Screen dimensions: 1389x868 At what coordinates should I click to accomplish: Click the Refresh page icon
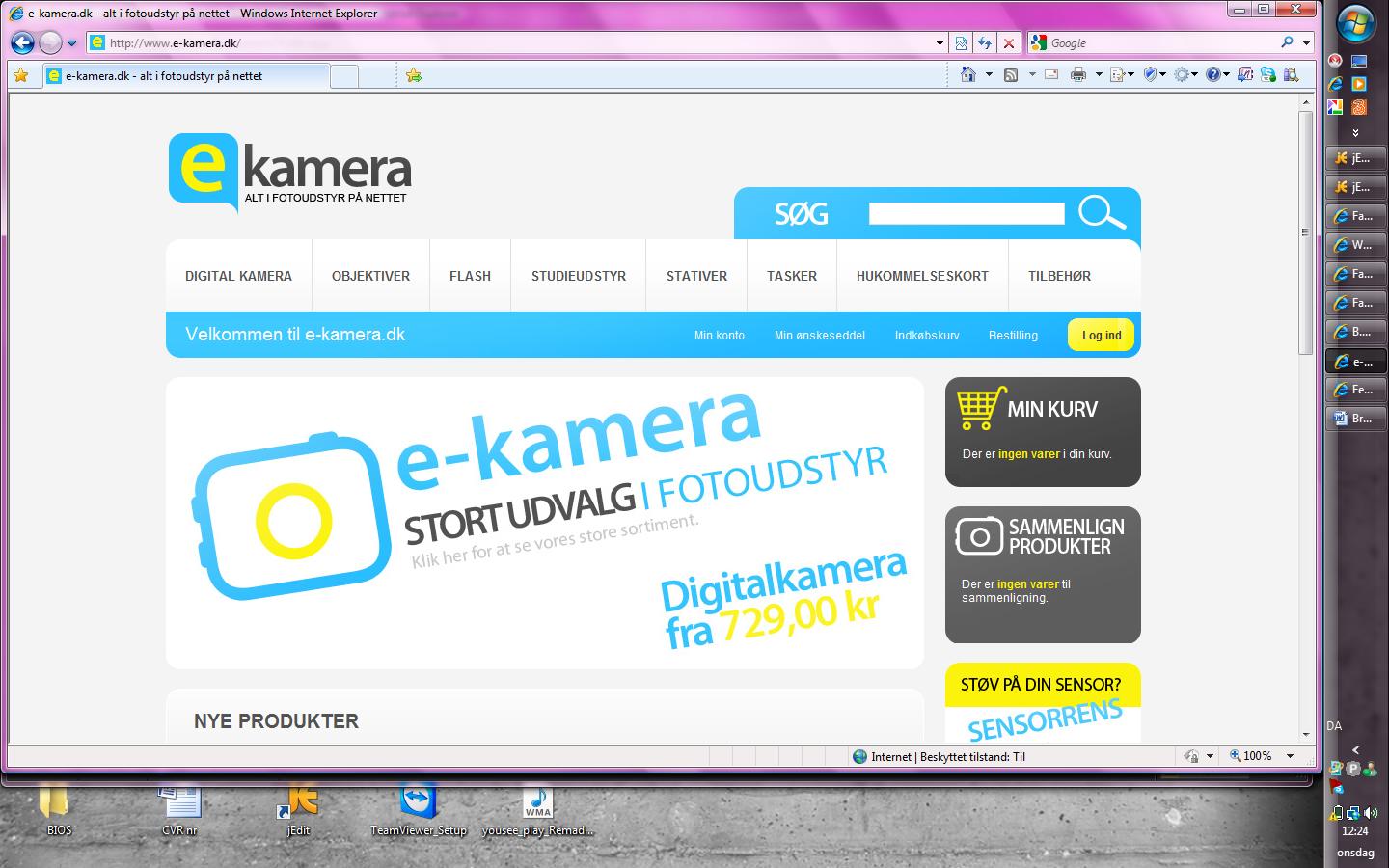tap(985, 43)
